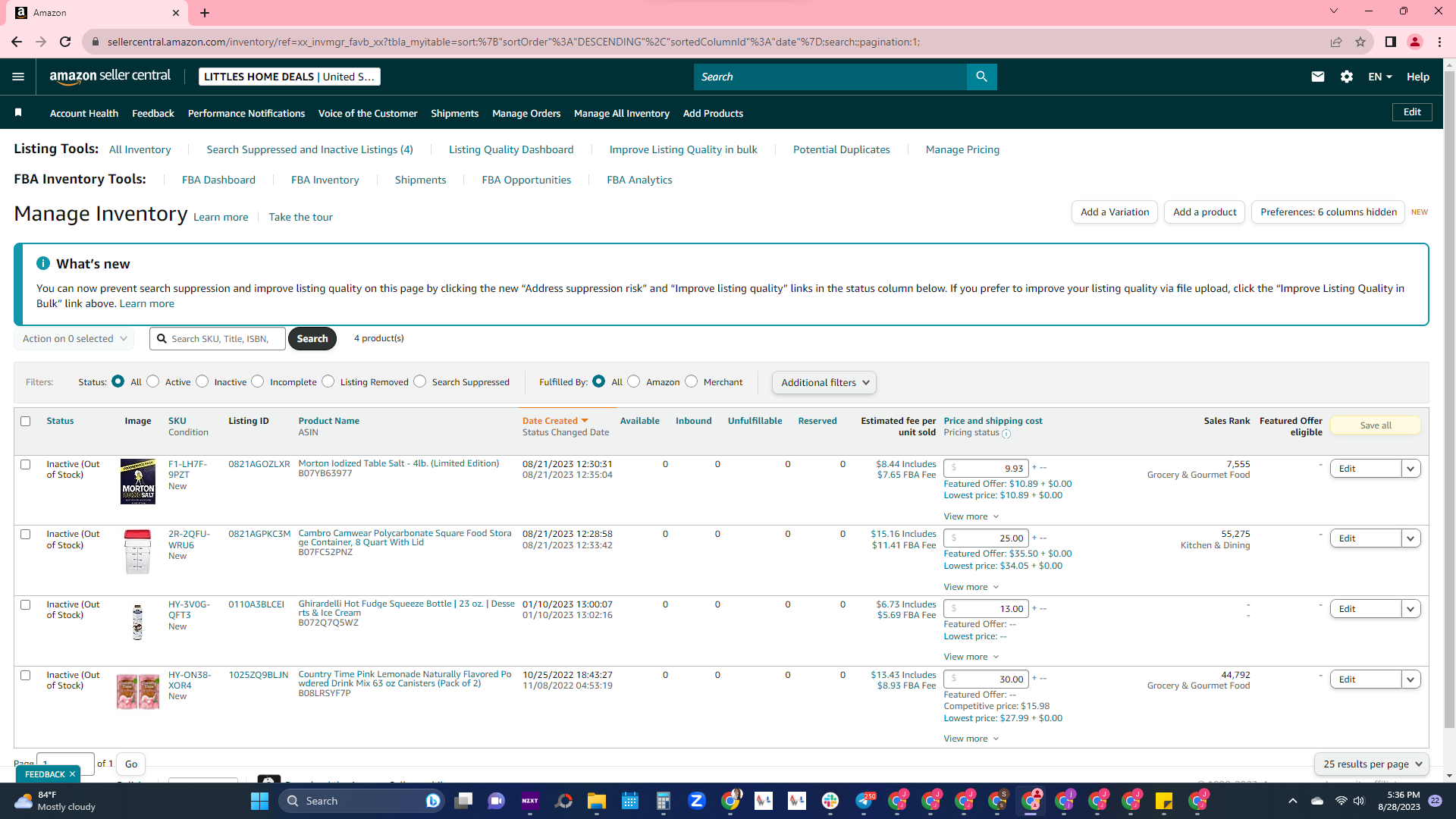The width and height of the screenshot is (1456, 819).
Task: Expand View more under Country Time pricing
Action: pyautogui.click(x=971, y=739)
